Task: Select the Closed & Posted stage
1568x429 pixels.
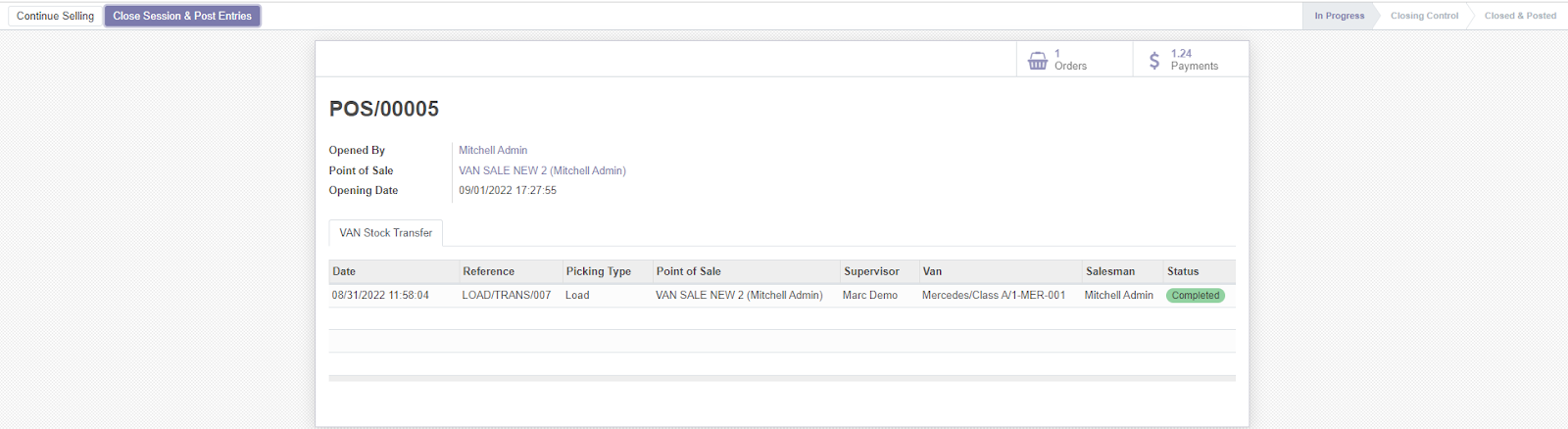Action: [x=1519, y=16]
